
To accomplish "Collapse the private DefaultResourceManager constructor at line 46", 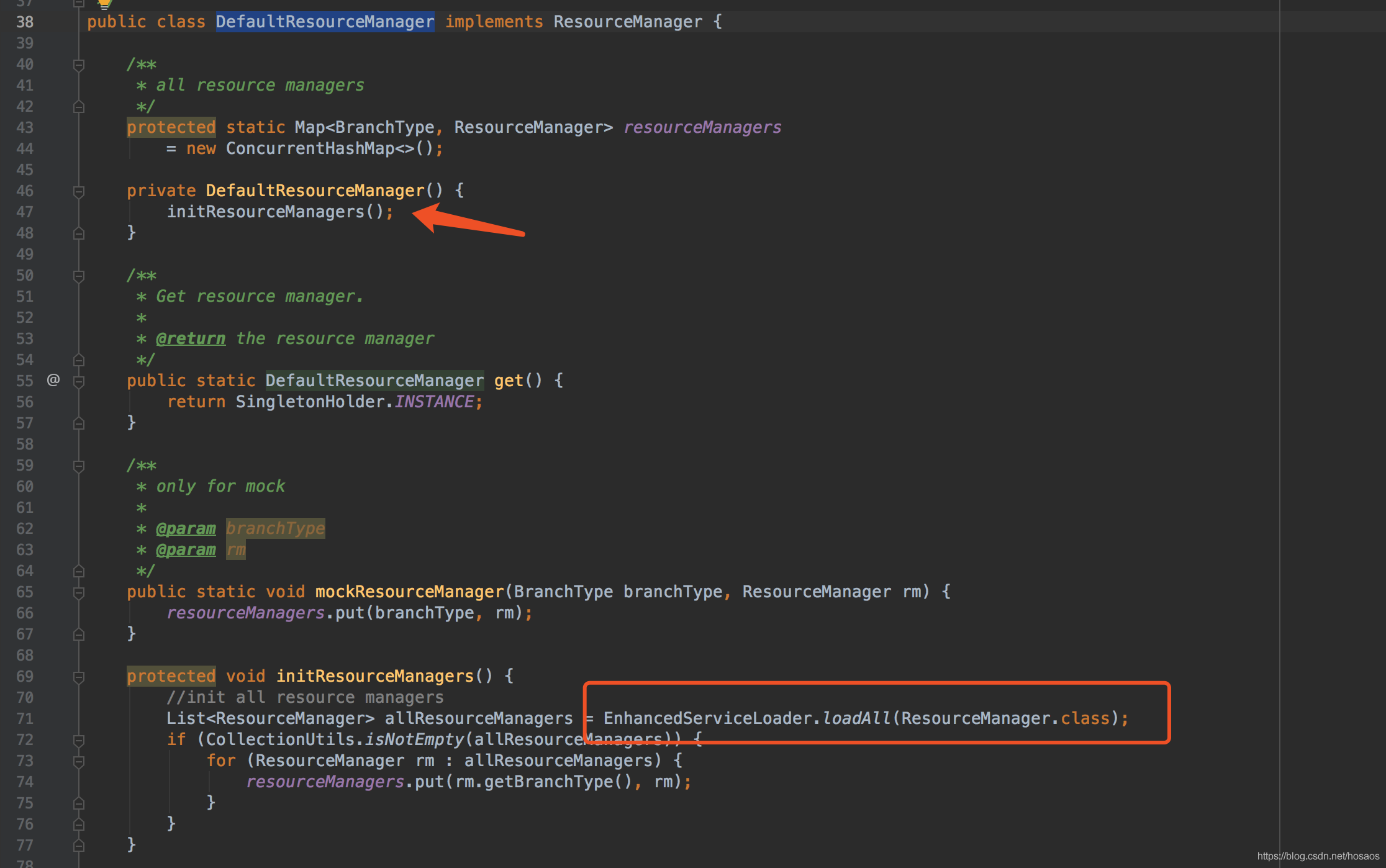I will 79,191.
